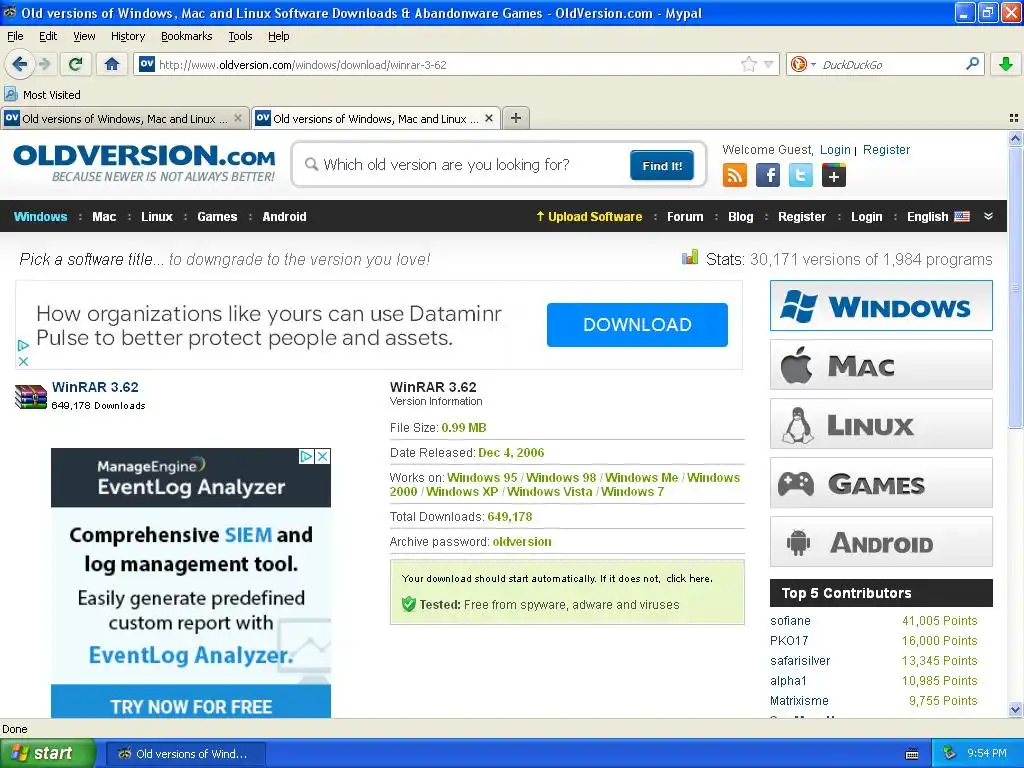Click AdChoices icon on ManageEngine ad

(x=306, y=456)
